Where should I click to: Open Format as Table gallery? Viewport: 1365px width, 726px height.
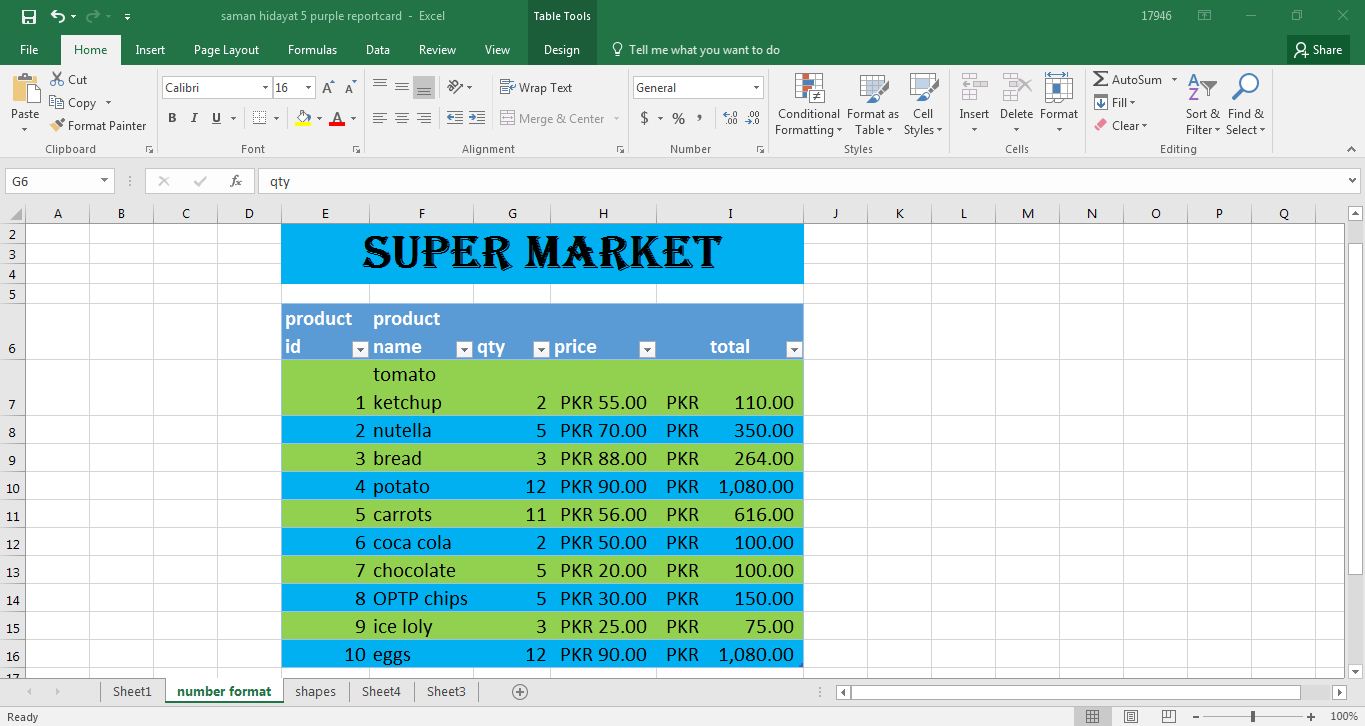(872, 105)
